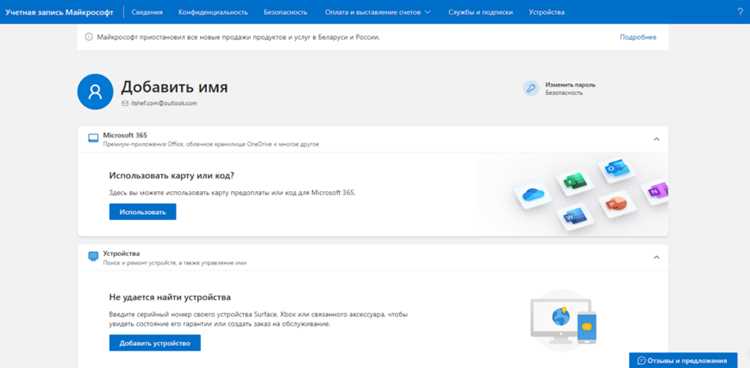Image resolution: width=750 pixels, height=368 pixels.
Task: Click the Устройства section monitor icon
Action: tap(93, 257)
